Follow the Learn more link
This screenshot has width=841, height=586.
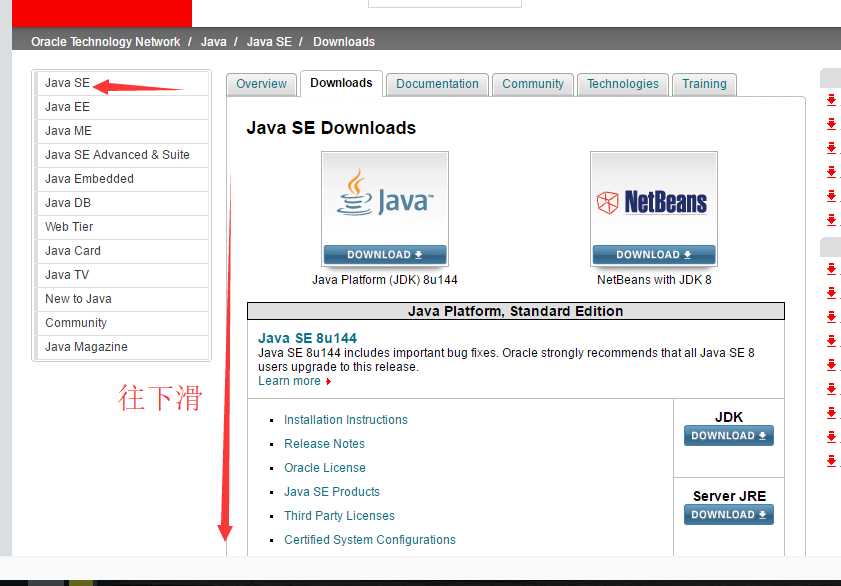pyautogui.click(x=289, y=381)
